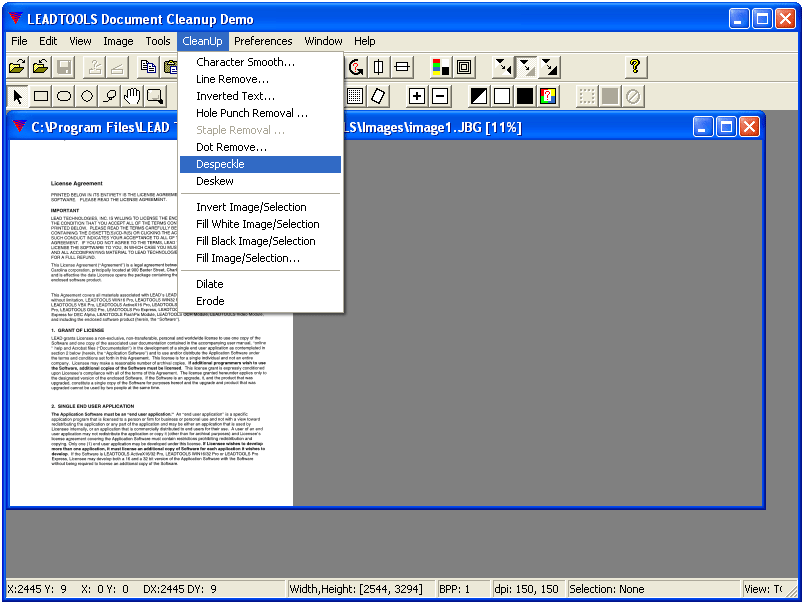Open the Window menu

(323, 41)
